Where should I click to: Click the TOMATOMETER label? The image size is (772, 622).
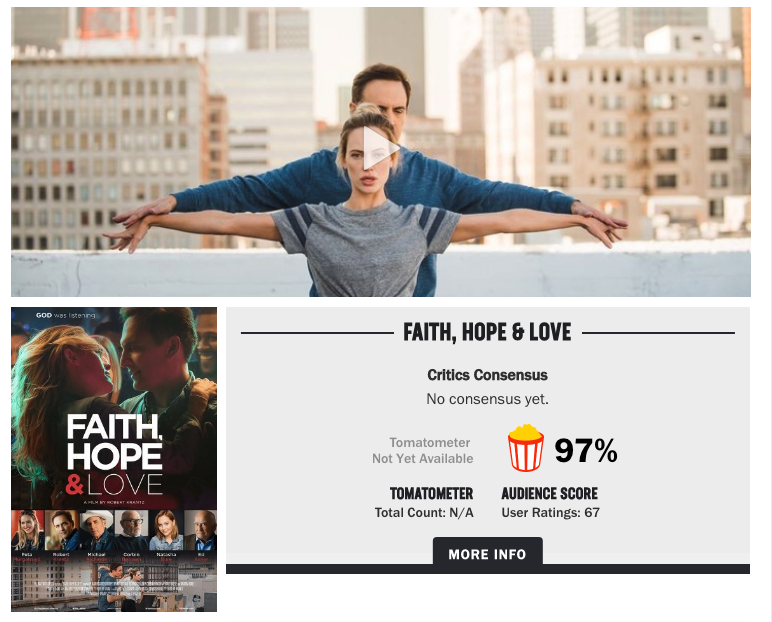tap(431, 493)
